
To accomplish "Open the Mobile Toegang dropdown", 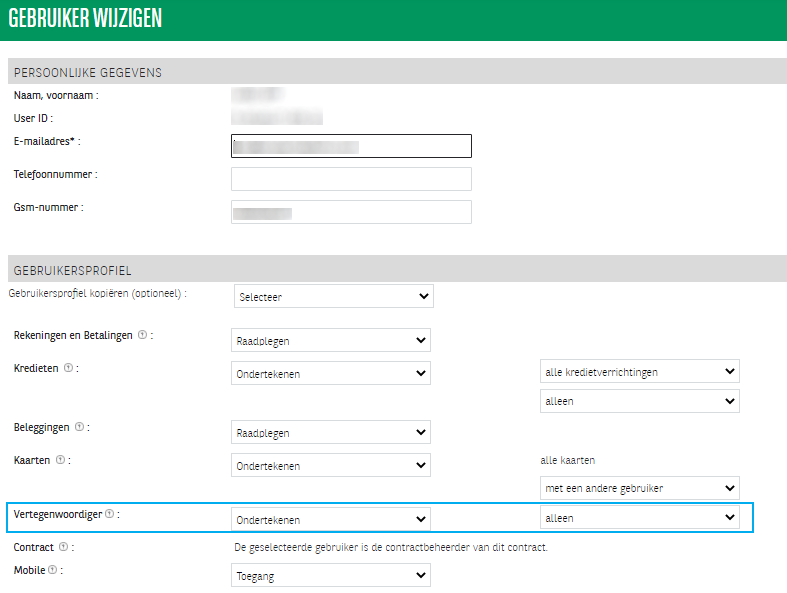I will click(x=330, y=576).
